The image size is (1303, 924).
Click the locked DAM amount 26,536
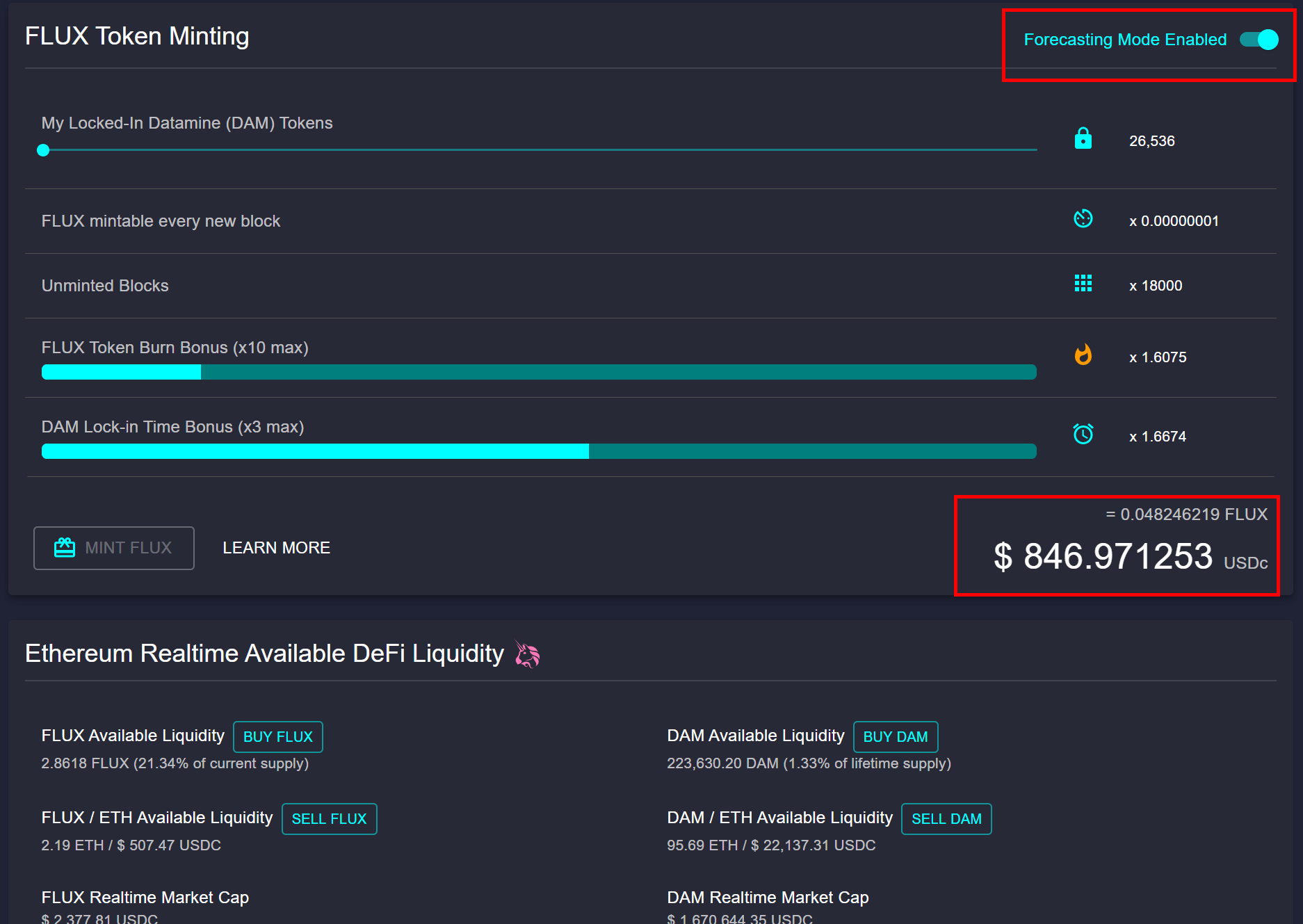[x=1151, y=141]
